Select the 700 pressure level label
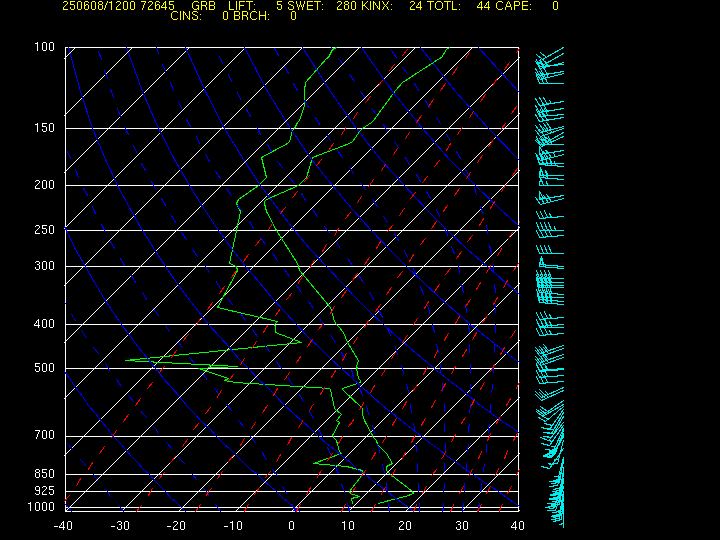The height and width of the screenshot is (540, 720). tap(45, 435)
